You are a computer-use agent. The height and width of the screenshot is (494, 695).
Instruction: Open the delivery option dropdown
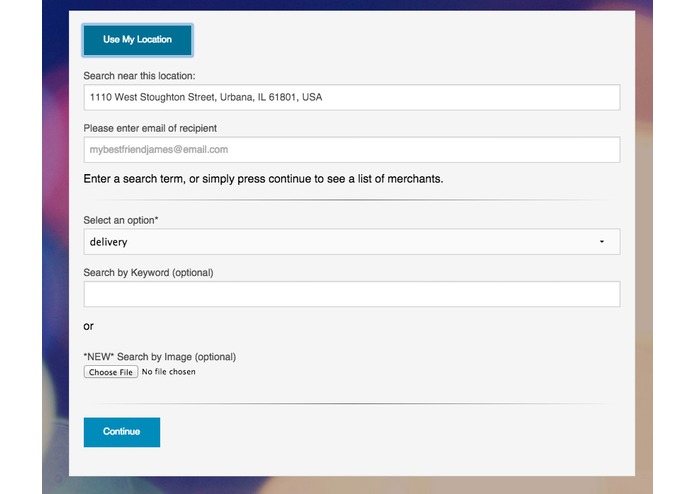pyautogui.click(x=351, y=241)
